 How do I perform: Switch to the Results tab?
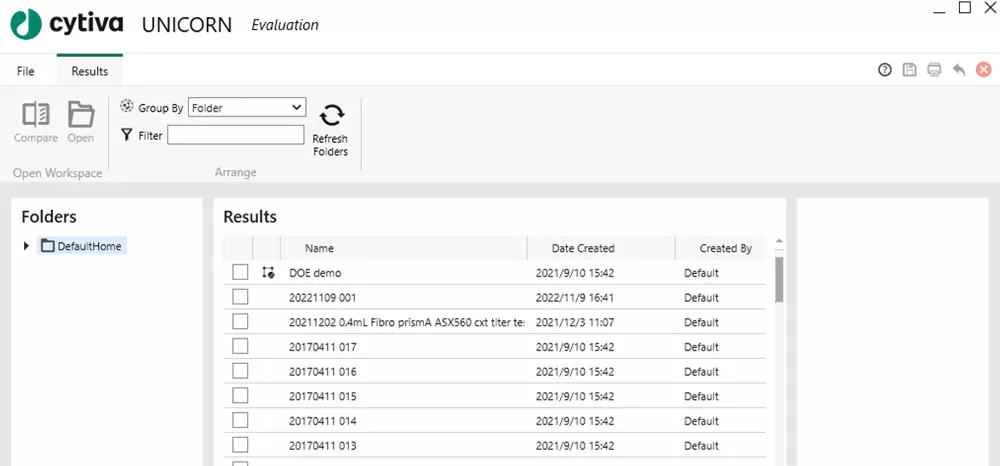click(x=89, y=72)
